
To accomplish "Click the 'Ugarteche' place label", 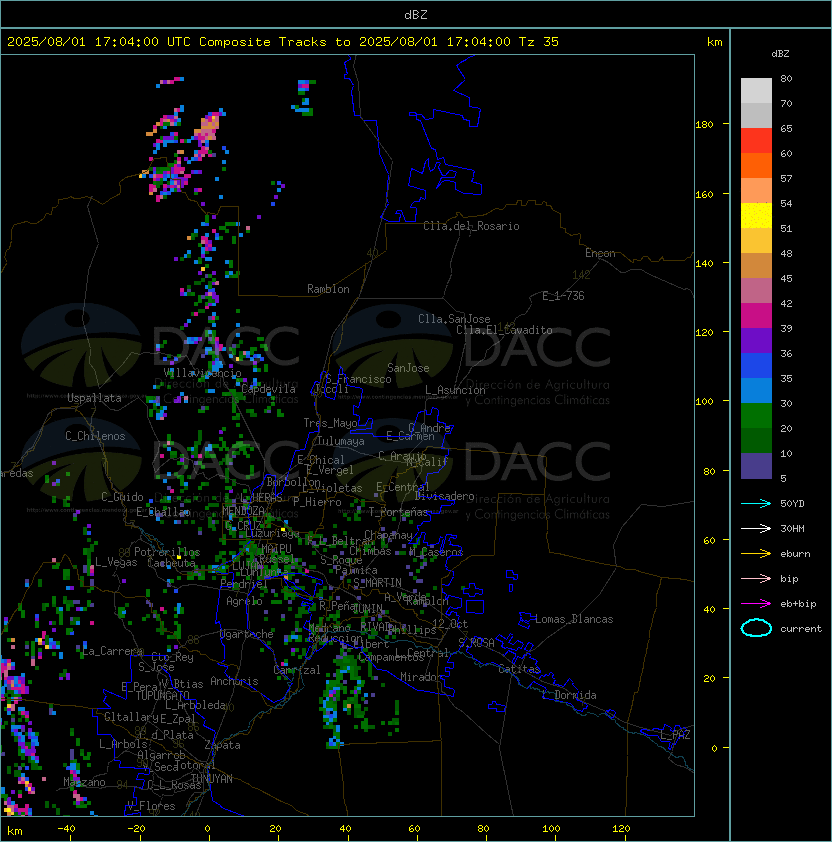I will pos(247,634).
